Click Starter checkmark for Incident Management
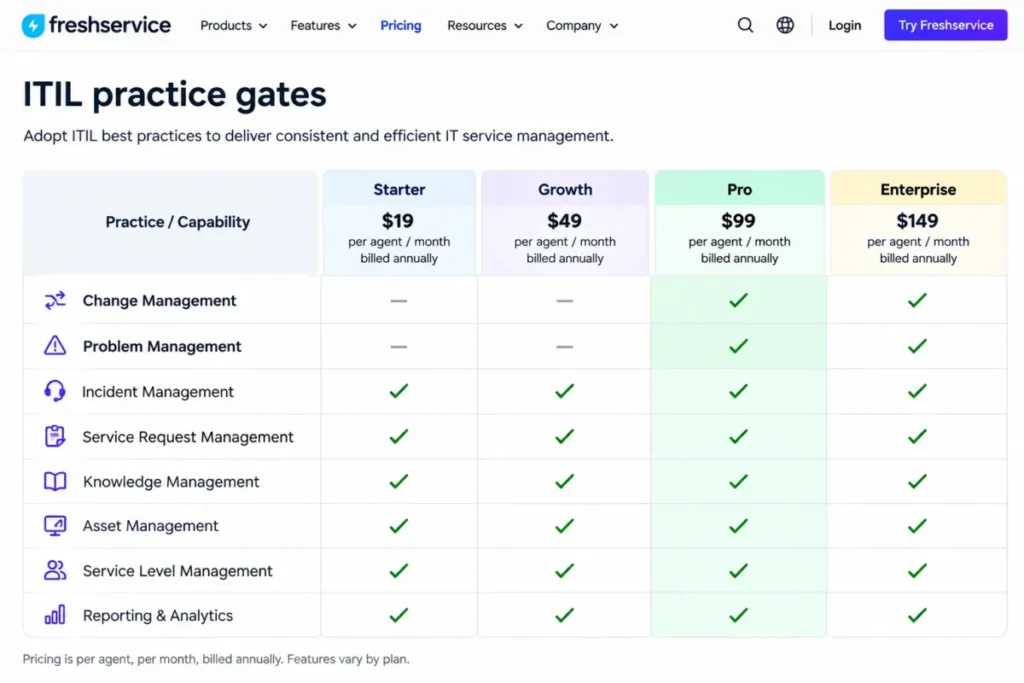 [399, 391]
